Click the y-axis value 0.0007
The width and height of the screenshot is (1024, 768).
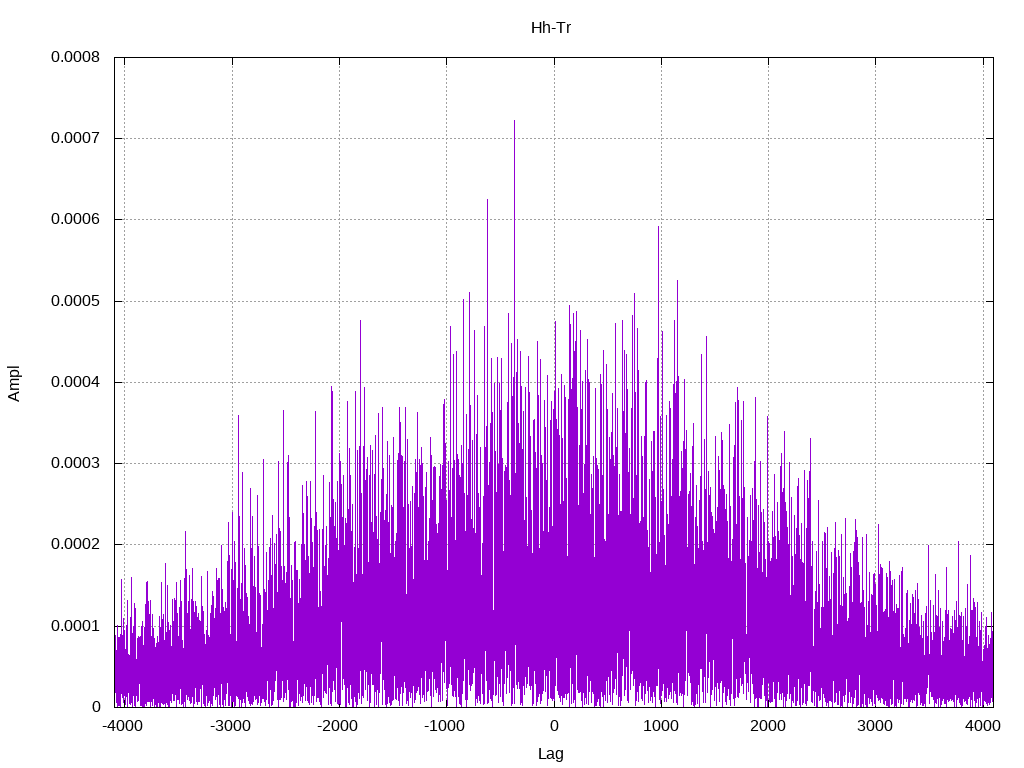click(76, 138)
